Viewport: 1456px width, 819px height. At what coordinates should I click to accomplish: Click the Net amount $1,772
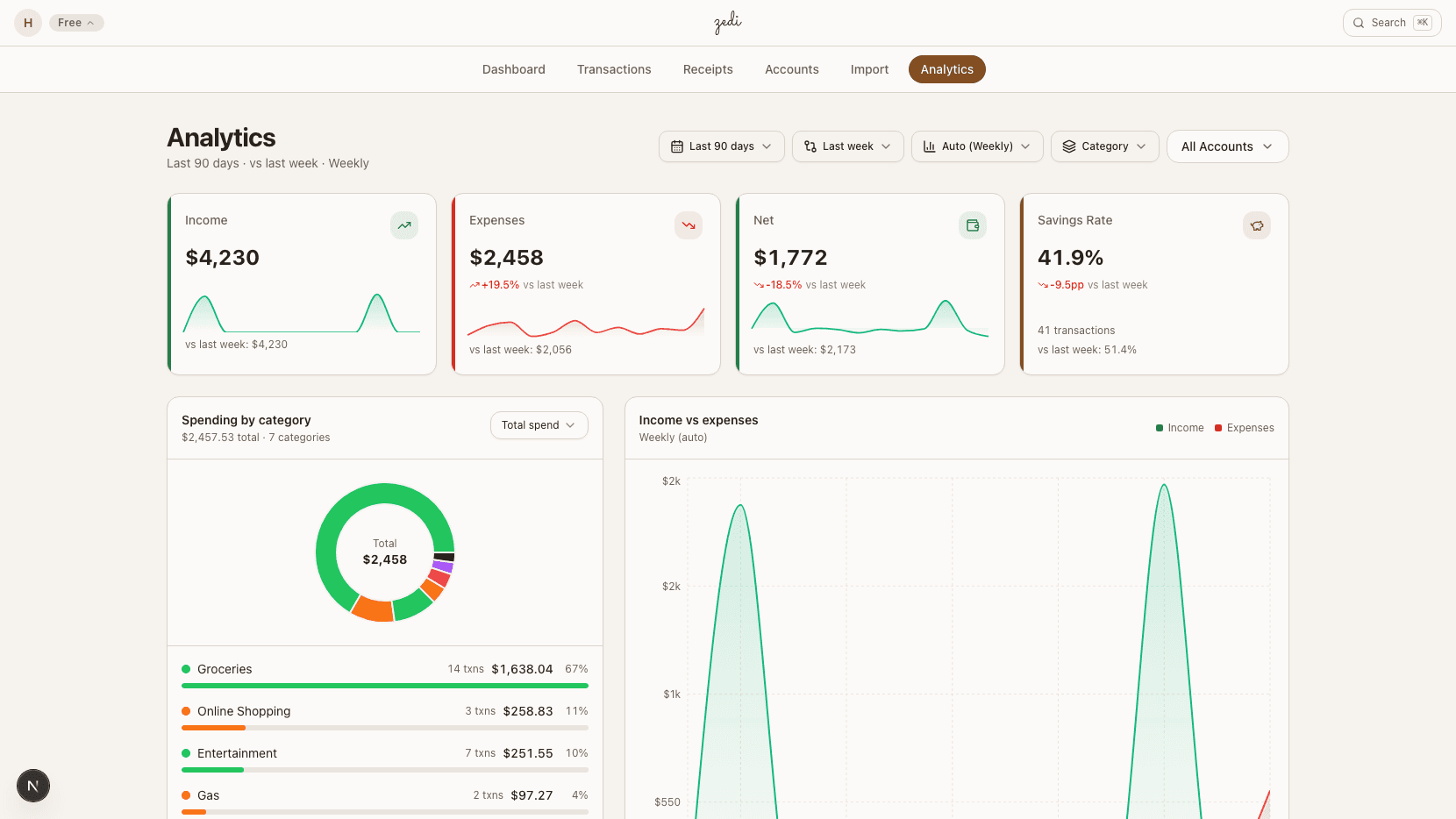791,258
